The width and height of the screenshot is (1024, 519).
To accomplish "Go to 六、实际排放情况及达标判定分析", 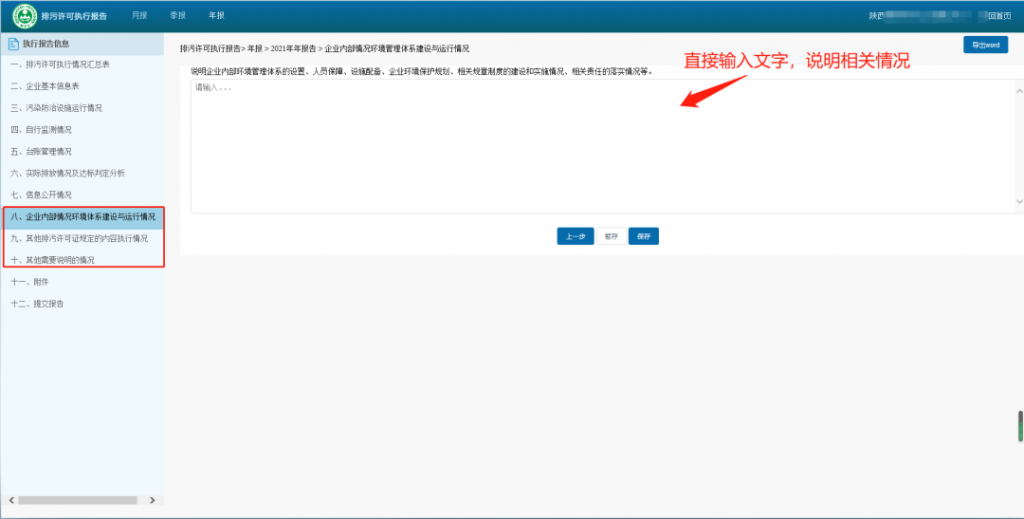I will coord(67,173).
